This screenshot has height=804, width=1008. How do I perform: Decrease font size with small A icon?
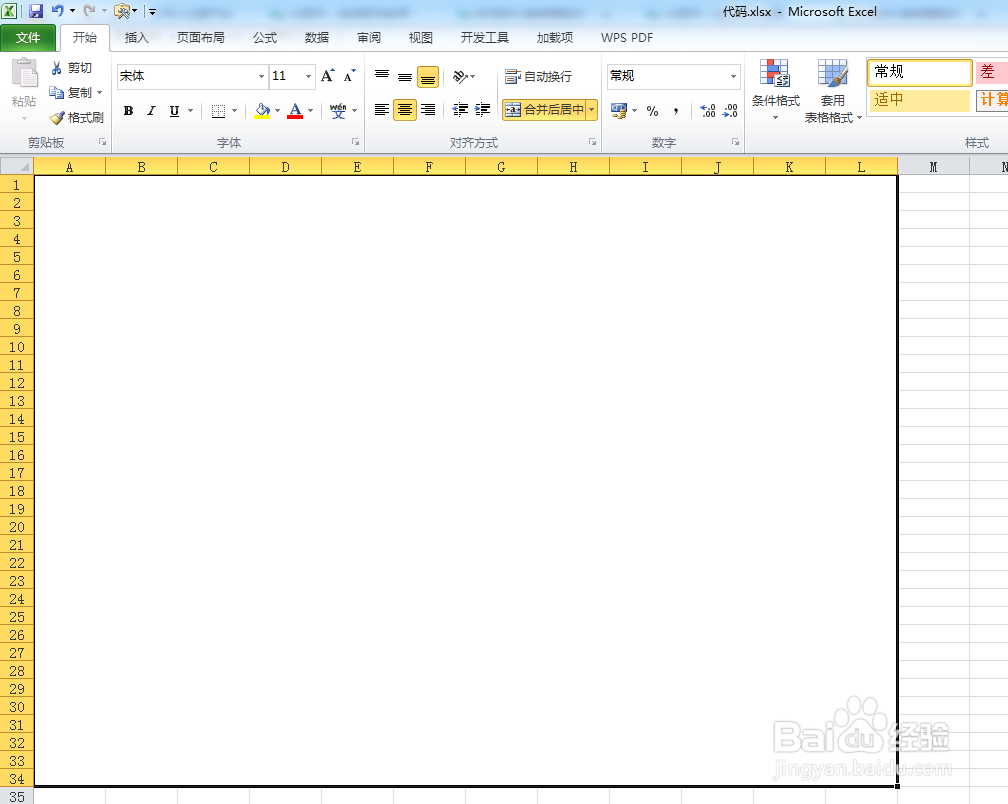pyautogui.click(x=349, y=76)
